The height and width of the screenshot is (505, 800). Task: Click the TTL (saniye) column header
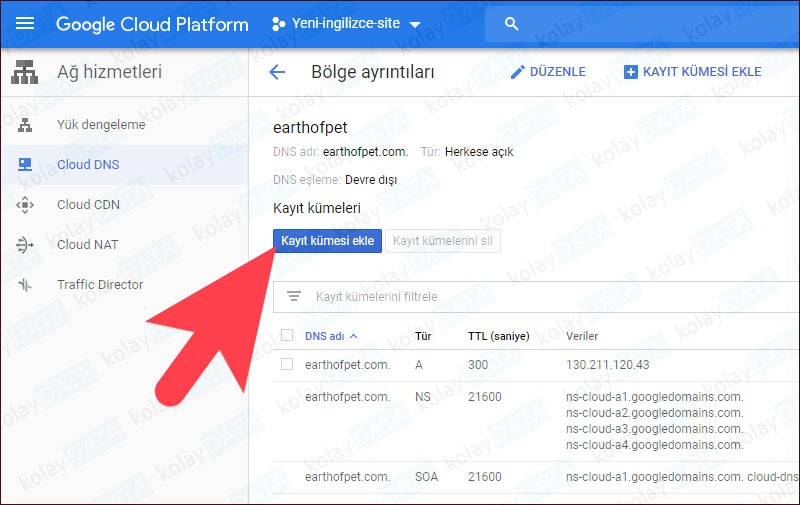pyautogui.click(x=498, y=336)
